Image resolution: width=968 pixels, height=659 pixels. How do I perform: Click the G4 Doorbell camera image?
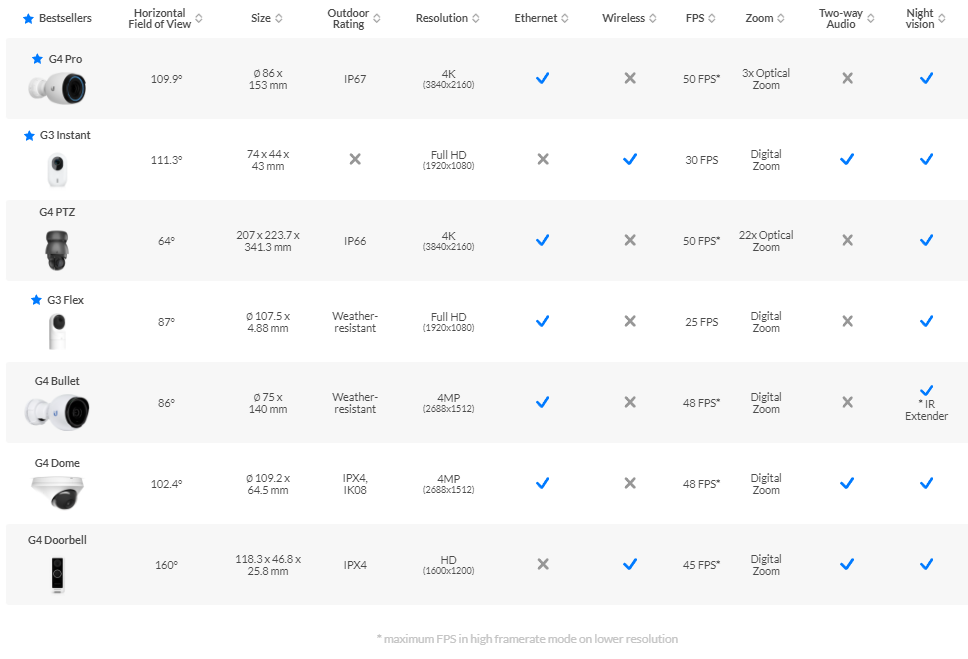point(57,575)
